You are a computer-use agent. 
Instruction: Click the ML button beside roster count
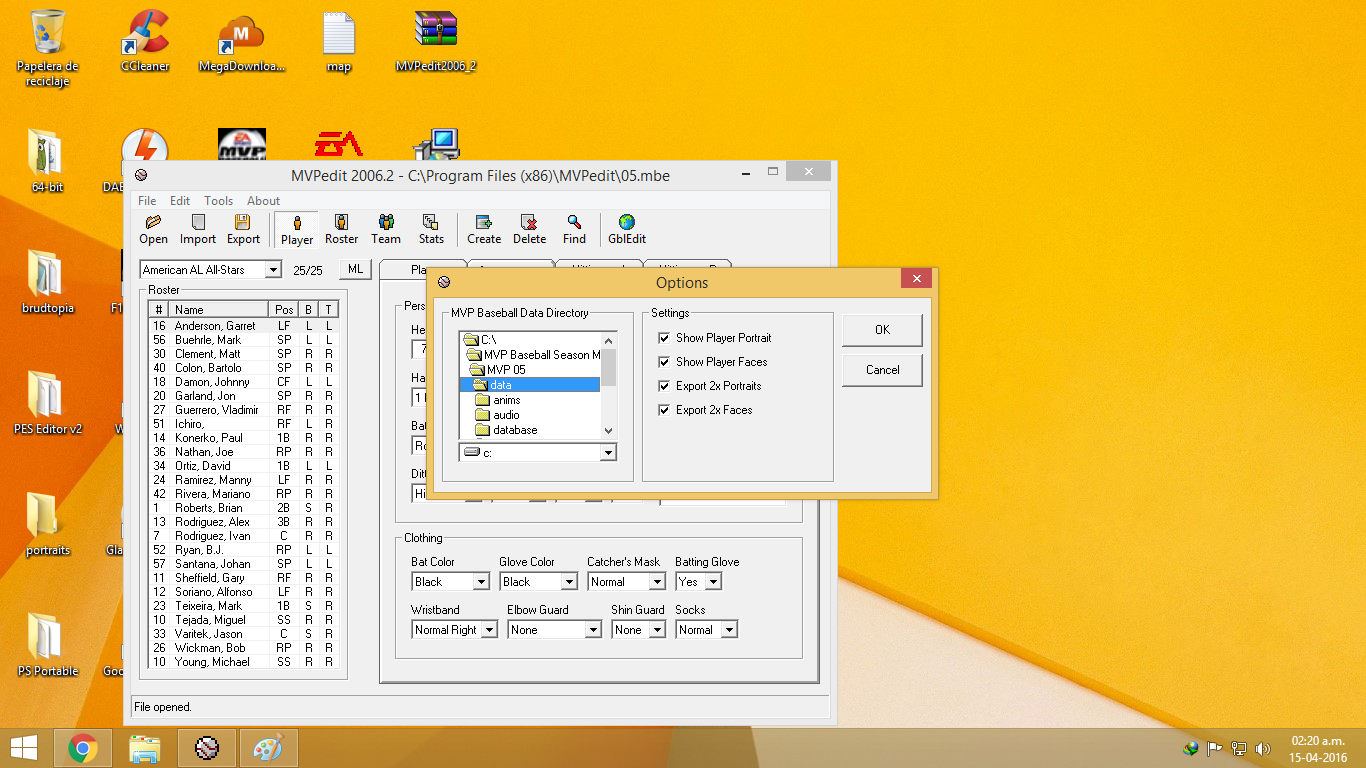pos(355,269)
